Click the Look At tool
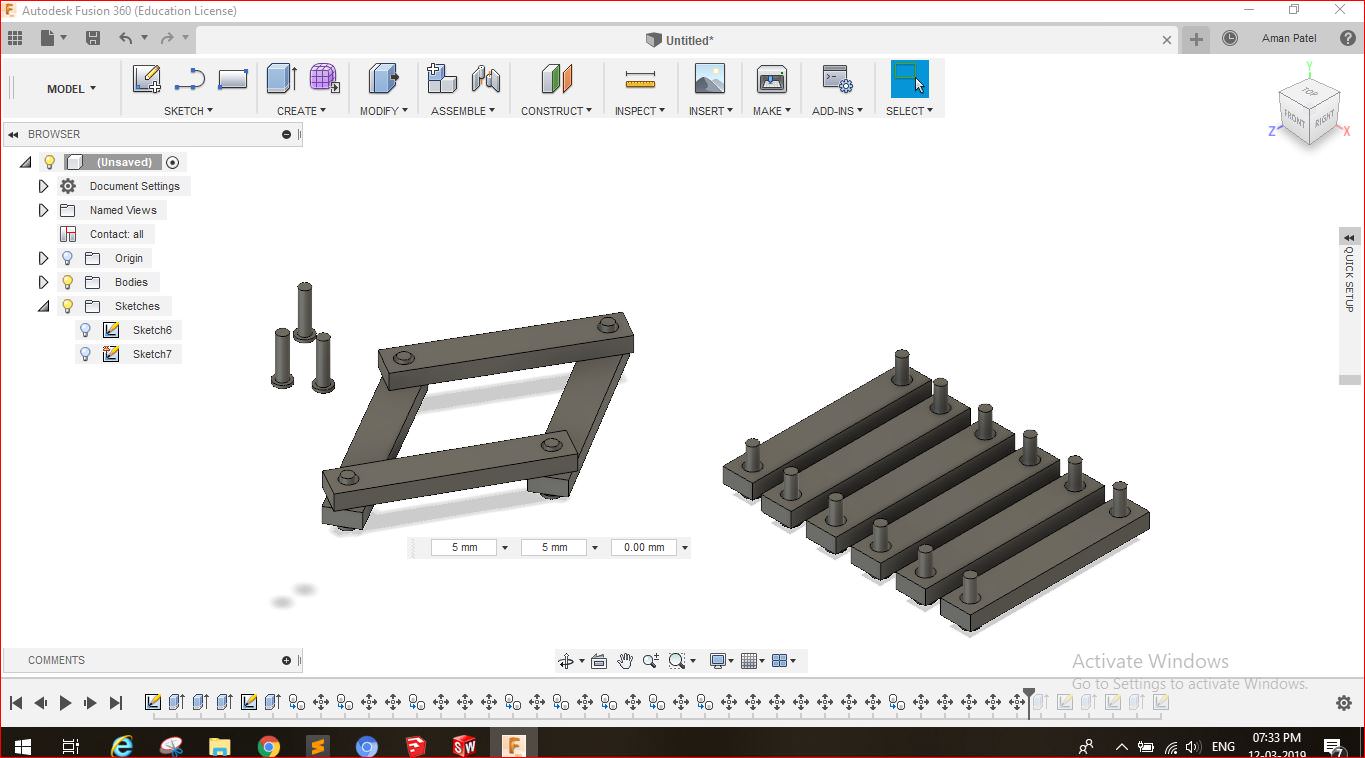Image resolution: width=1365 pixels, height=758 pixels. coord(599,661)
